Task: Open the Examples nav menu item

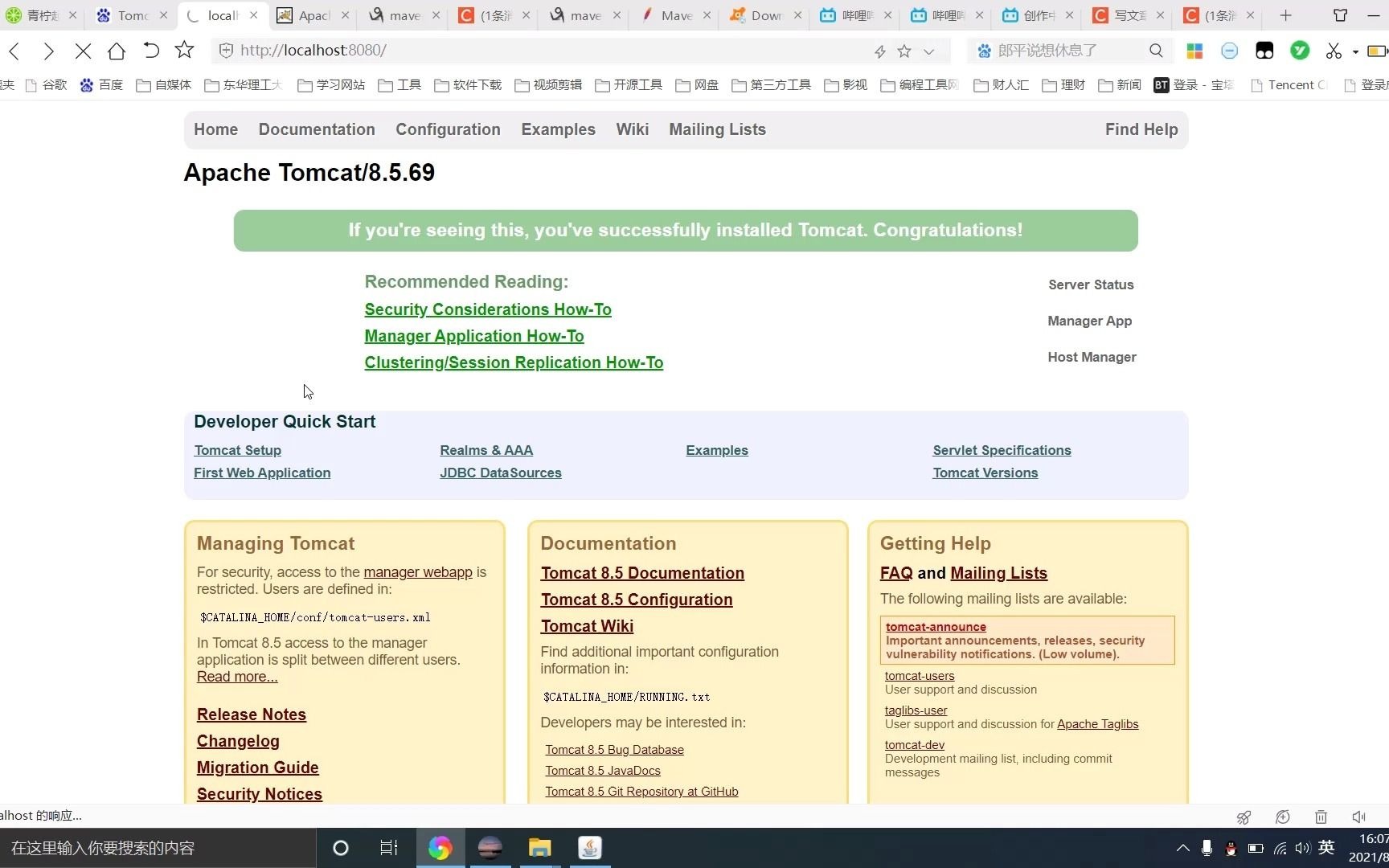Action: coord(558,129)
